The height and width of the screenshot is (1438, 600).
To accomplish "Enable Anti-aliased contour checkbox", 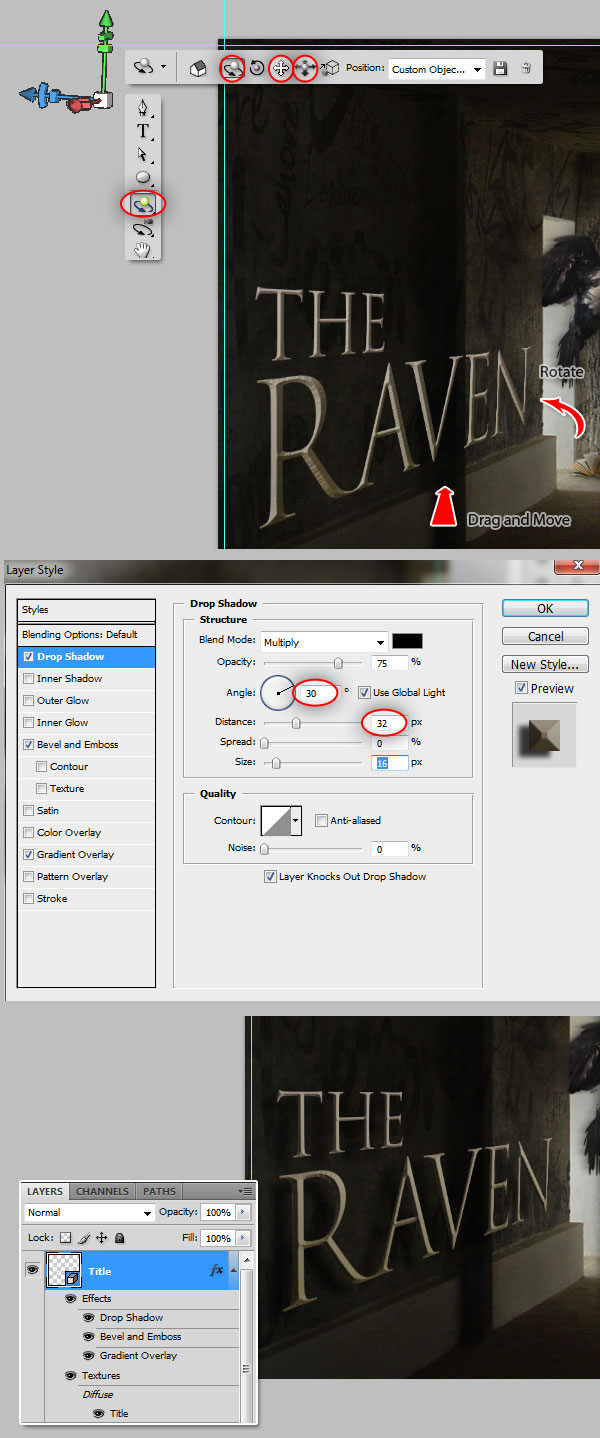I will [x=321, y=821].
